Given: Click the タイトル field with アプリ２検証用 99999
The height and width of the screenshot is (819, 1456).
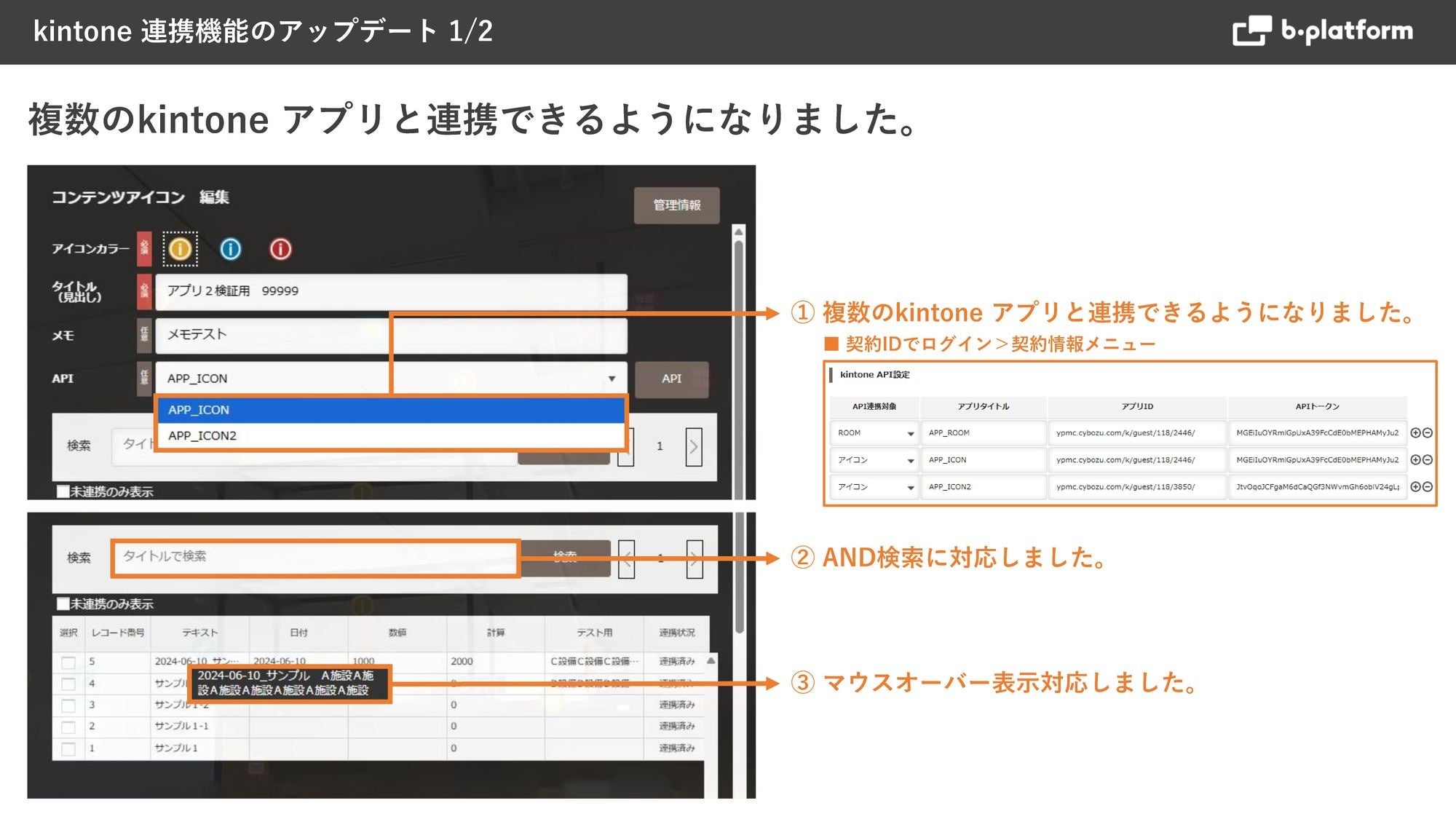Looking at the screenshot, I should click(x=391, y=291).
